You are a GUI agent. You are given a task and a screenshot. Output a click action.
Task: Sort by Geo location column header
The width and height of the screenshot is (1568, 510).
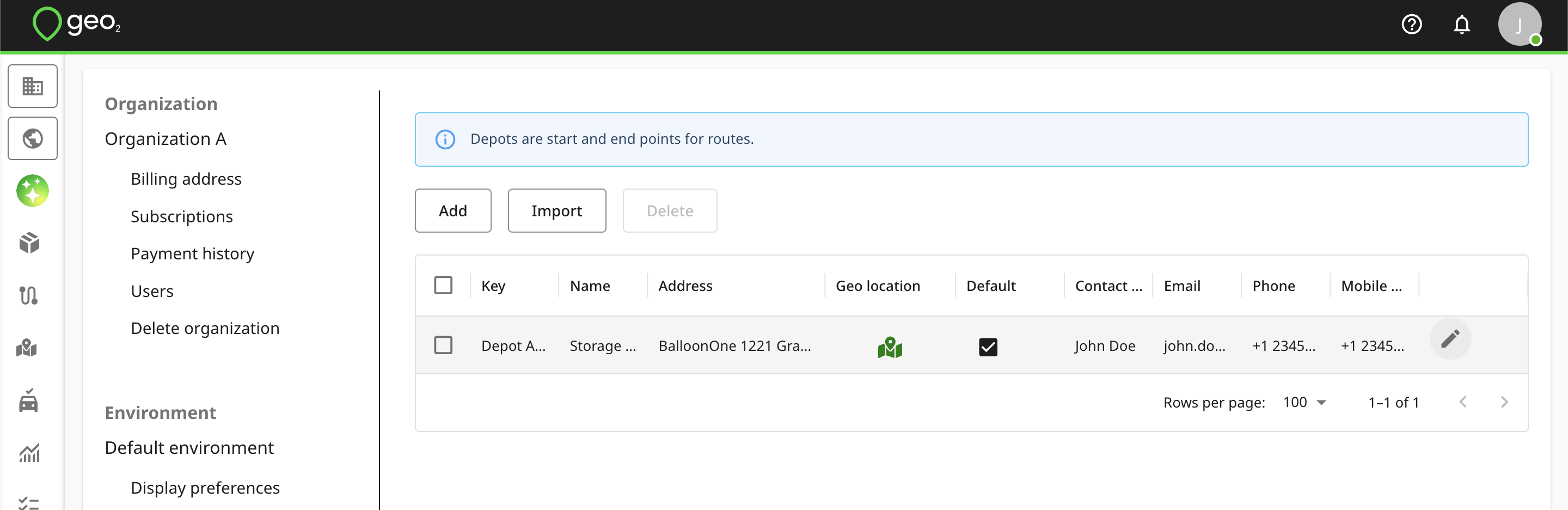[x=878, y=286]
